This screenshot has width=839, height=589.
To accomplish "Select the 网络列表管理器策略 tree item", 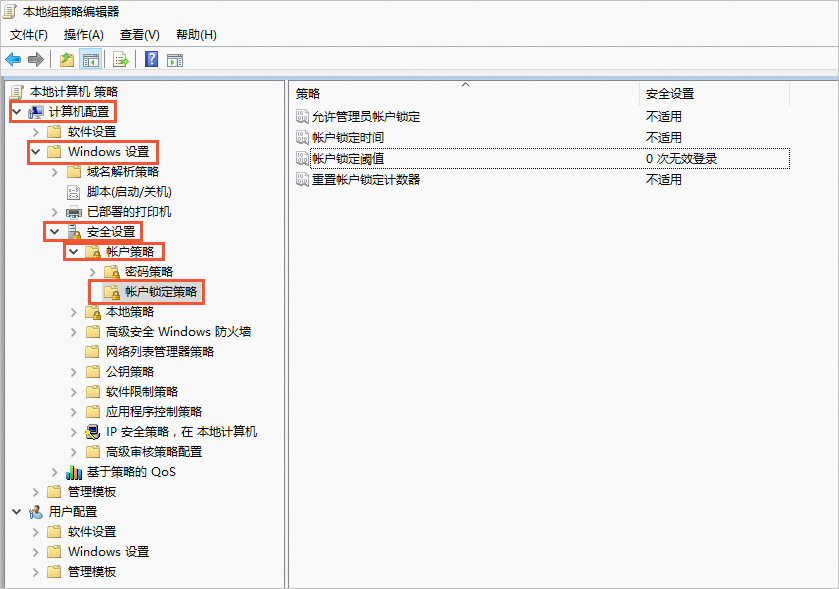I will 160,351.
